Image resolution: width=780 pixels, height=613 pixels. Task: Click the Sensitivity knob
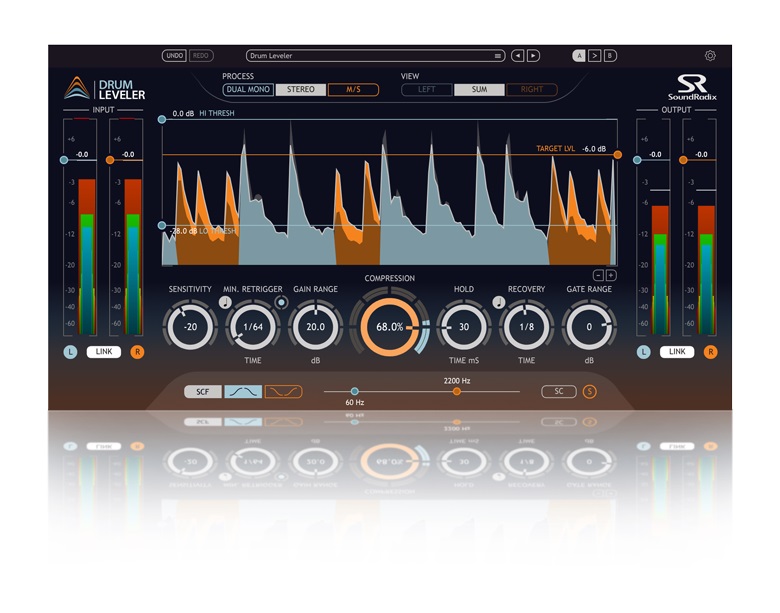point(190,327)
